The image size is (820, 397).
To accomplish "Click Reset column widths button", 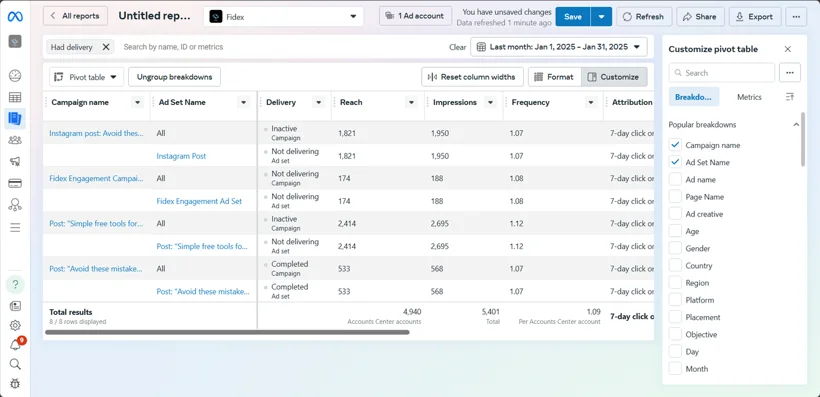I will pyautogui.click(x=472, y=77).
